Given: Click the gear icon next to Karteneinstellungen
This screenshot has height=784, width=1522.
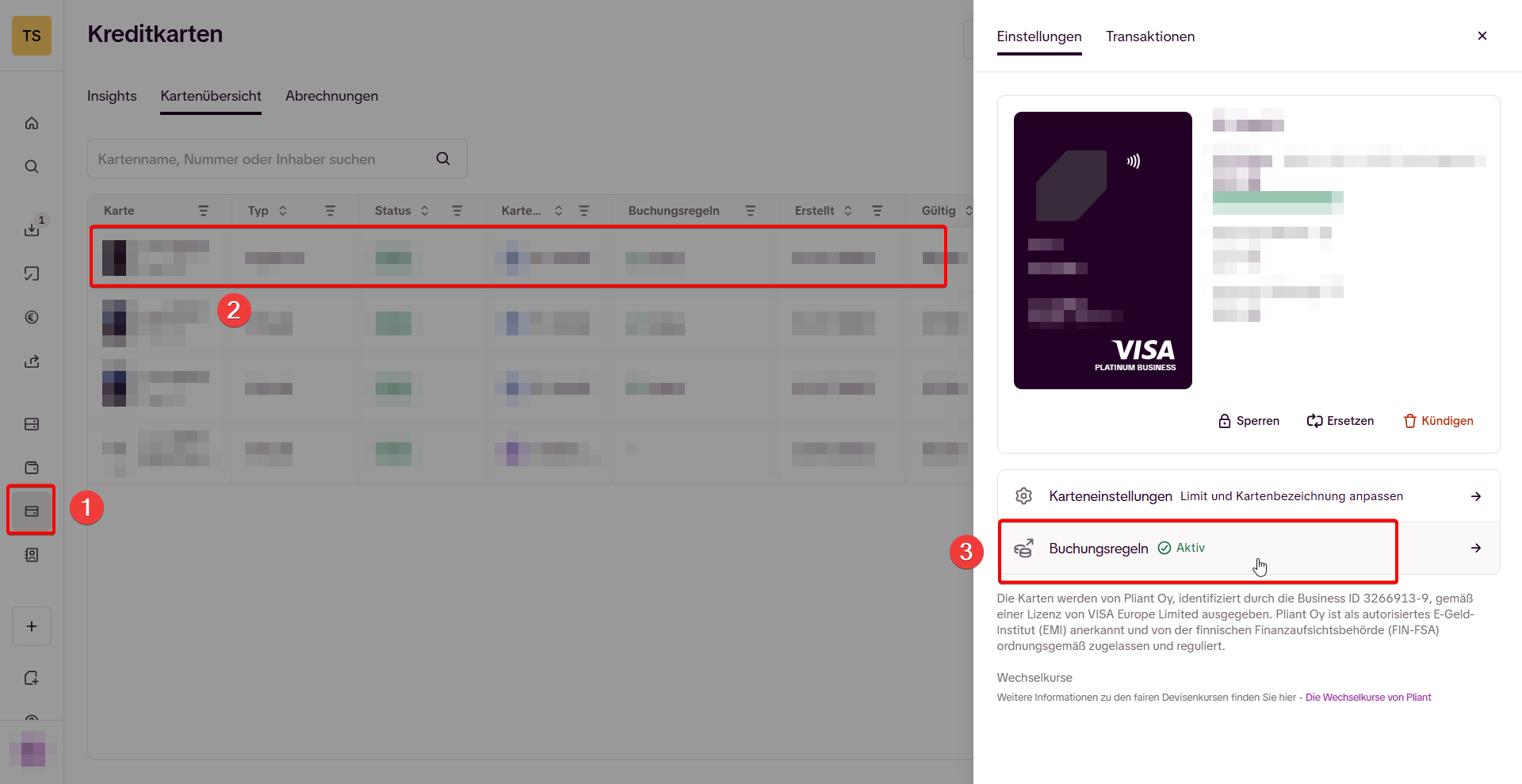Looking at the screenshot, I should [1023, 496].
